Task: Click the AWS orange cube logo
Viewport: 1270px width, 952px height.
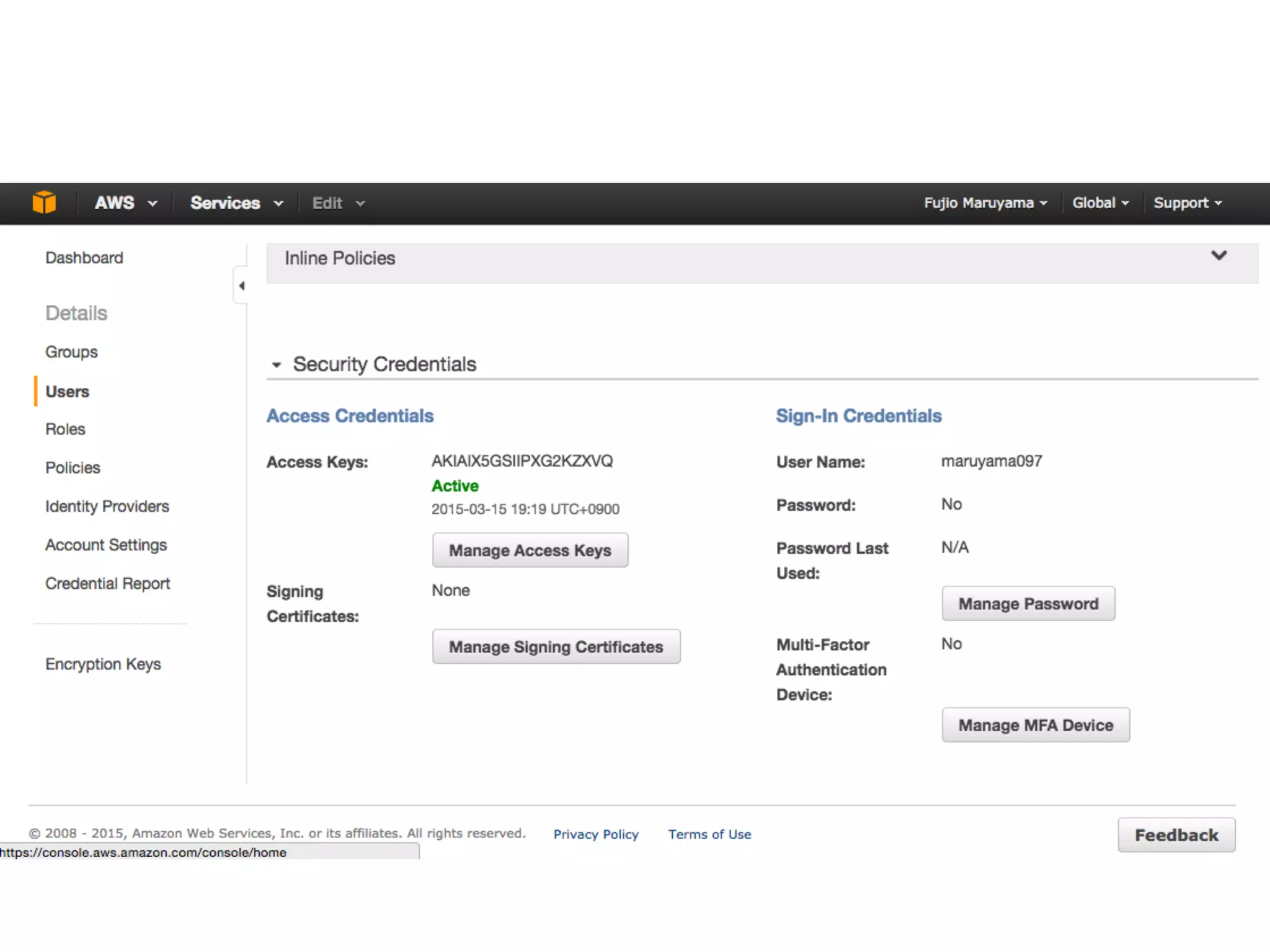Action: coord(44,203)
